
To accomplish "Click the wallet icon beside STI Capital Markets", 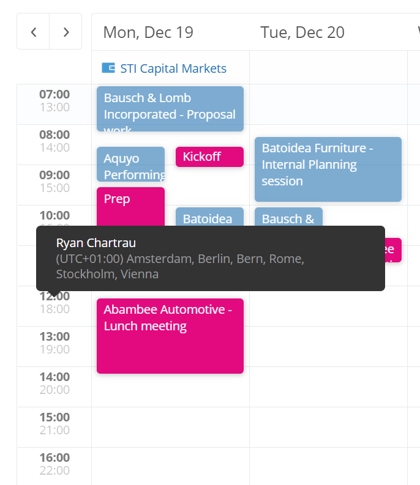I will click(108, 68).
